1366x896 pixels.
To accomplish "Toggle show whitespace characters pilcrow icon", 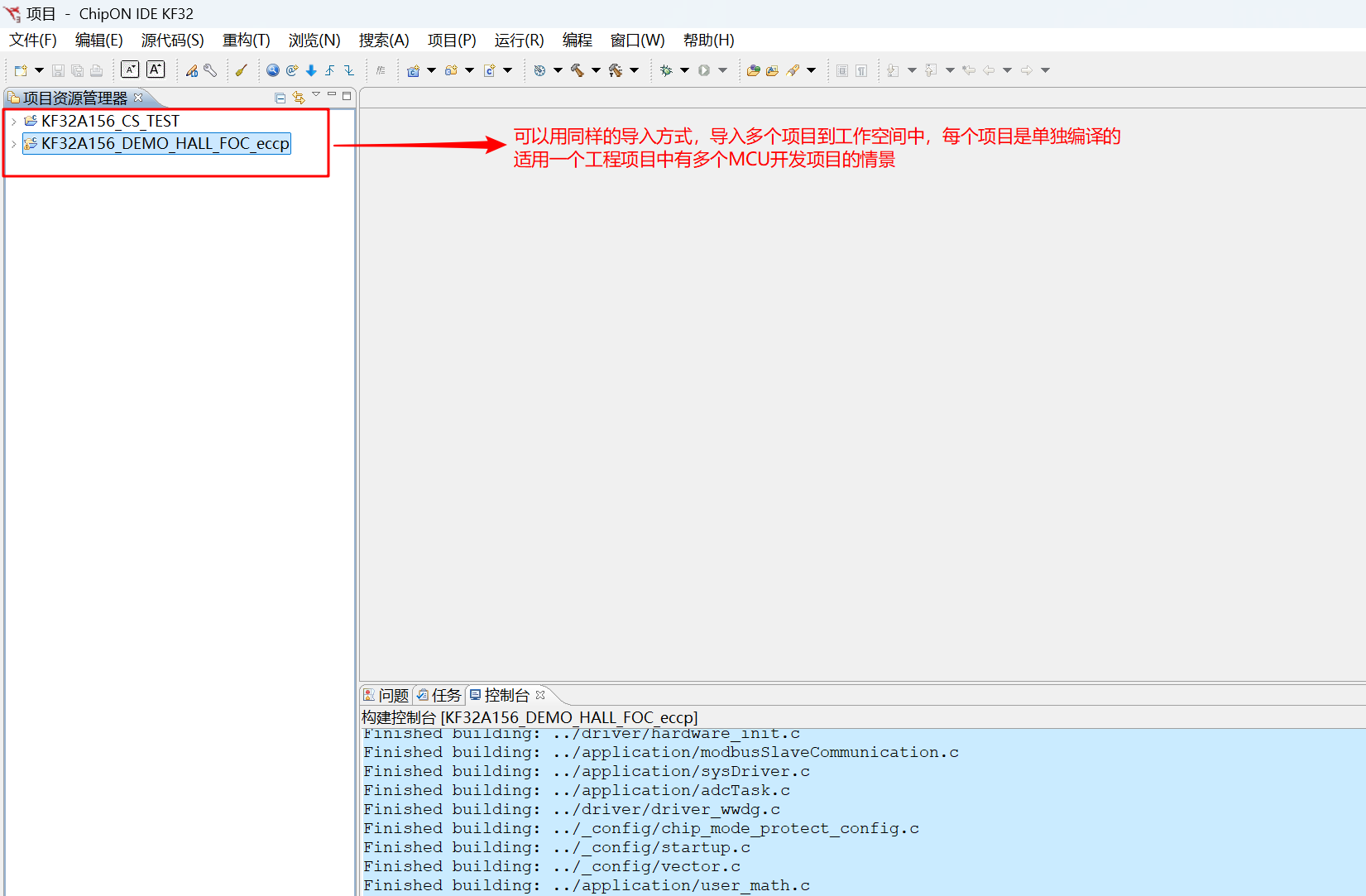I will [861, 70].
